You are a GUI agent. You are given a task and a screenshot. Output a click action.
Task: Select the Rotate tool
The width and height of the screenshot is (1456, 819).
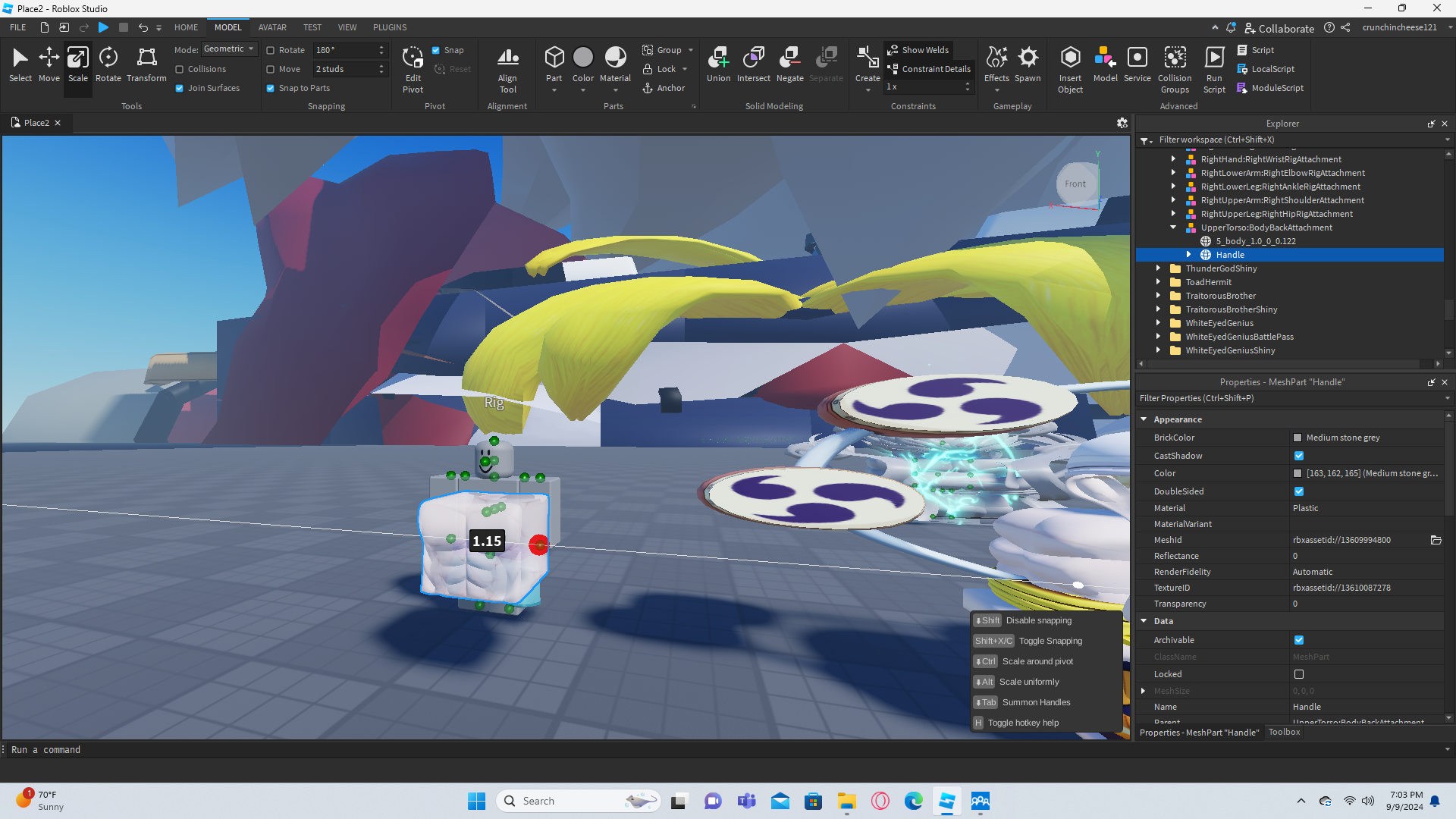pyautogui.click(x=108, y=64)
